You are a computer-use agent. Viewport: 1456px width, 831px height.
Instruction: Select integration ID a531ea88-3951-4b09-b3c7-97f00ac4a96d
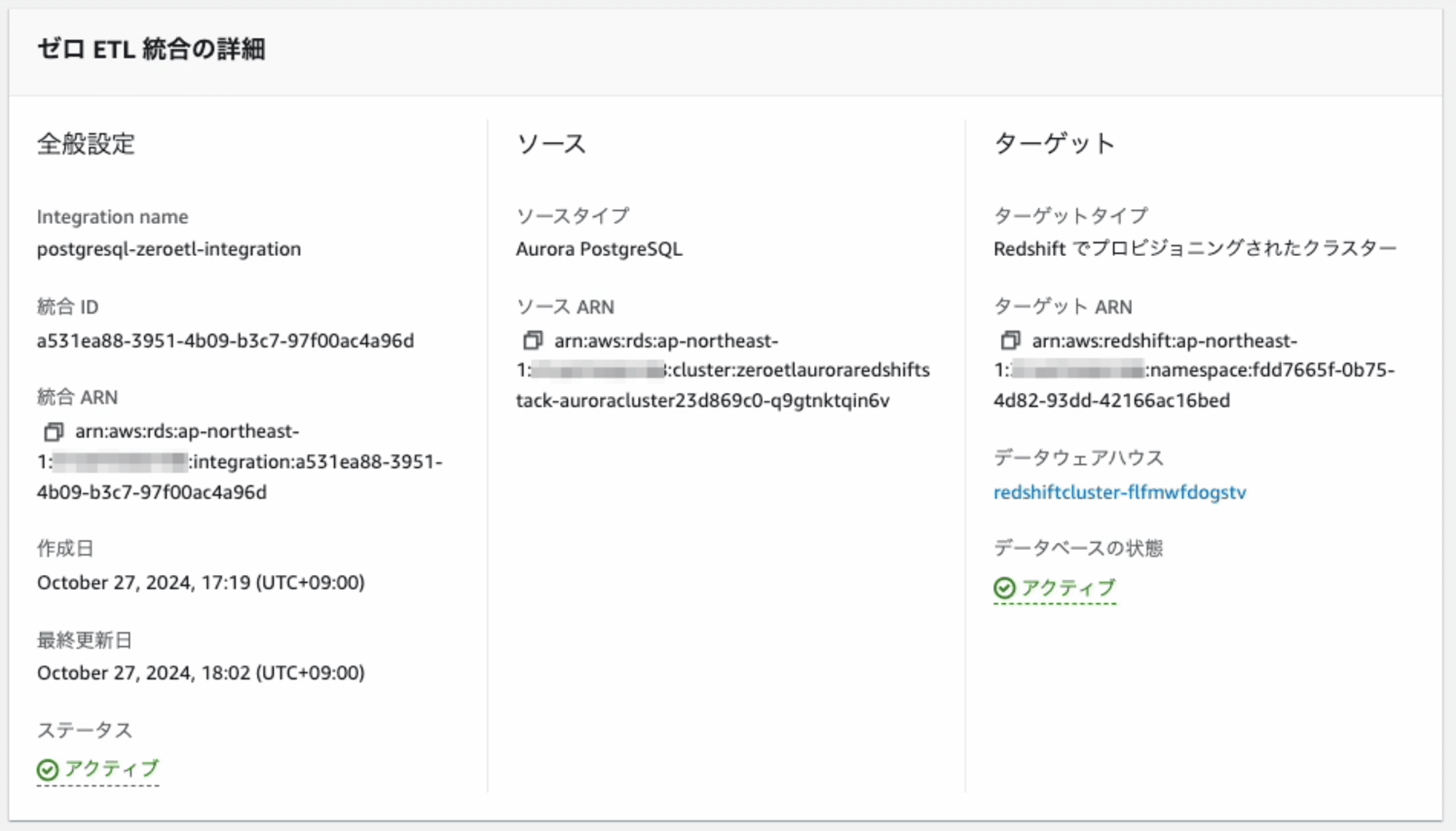click(226, 341)
